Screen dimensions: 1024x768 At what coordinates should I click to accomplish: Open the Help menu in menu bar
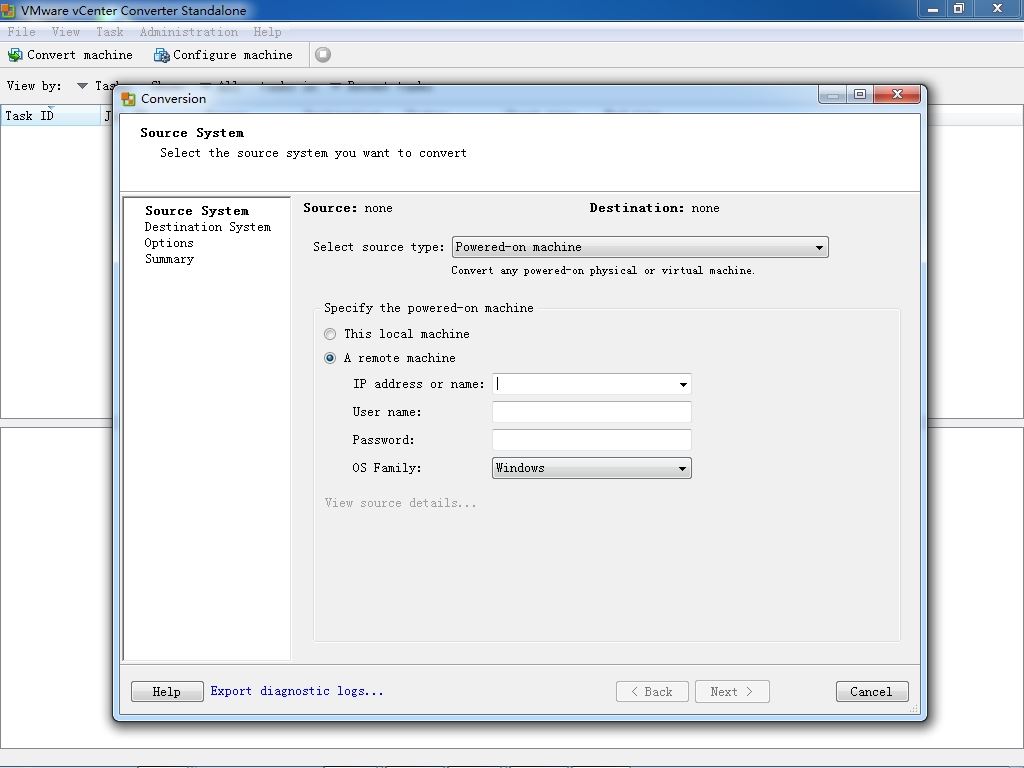coord(267,31)
